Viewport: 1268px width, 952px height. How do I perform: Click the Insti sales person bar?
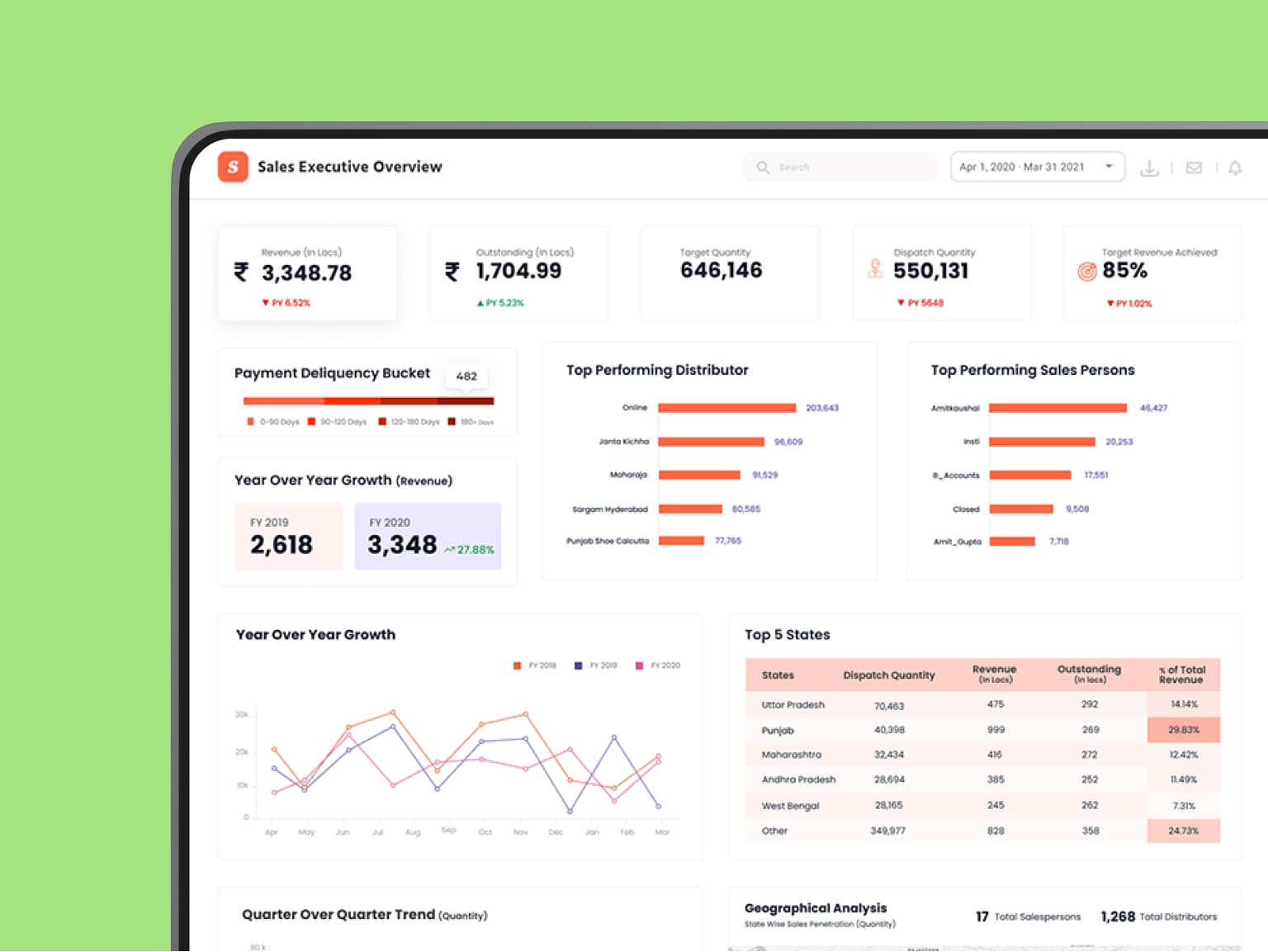pyautogui.click(x=1043, y=442)
